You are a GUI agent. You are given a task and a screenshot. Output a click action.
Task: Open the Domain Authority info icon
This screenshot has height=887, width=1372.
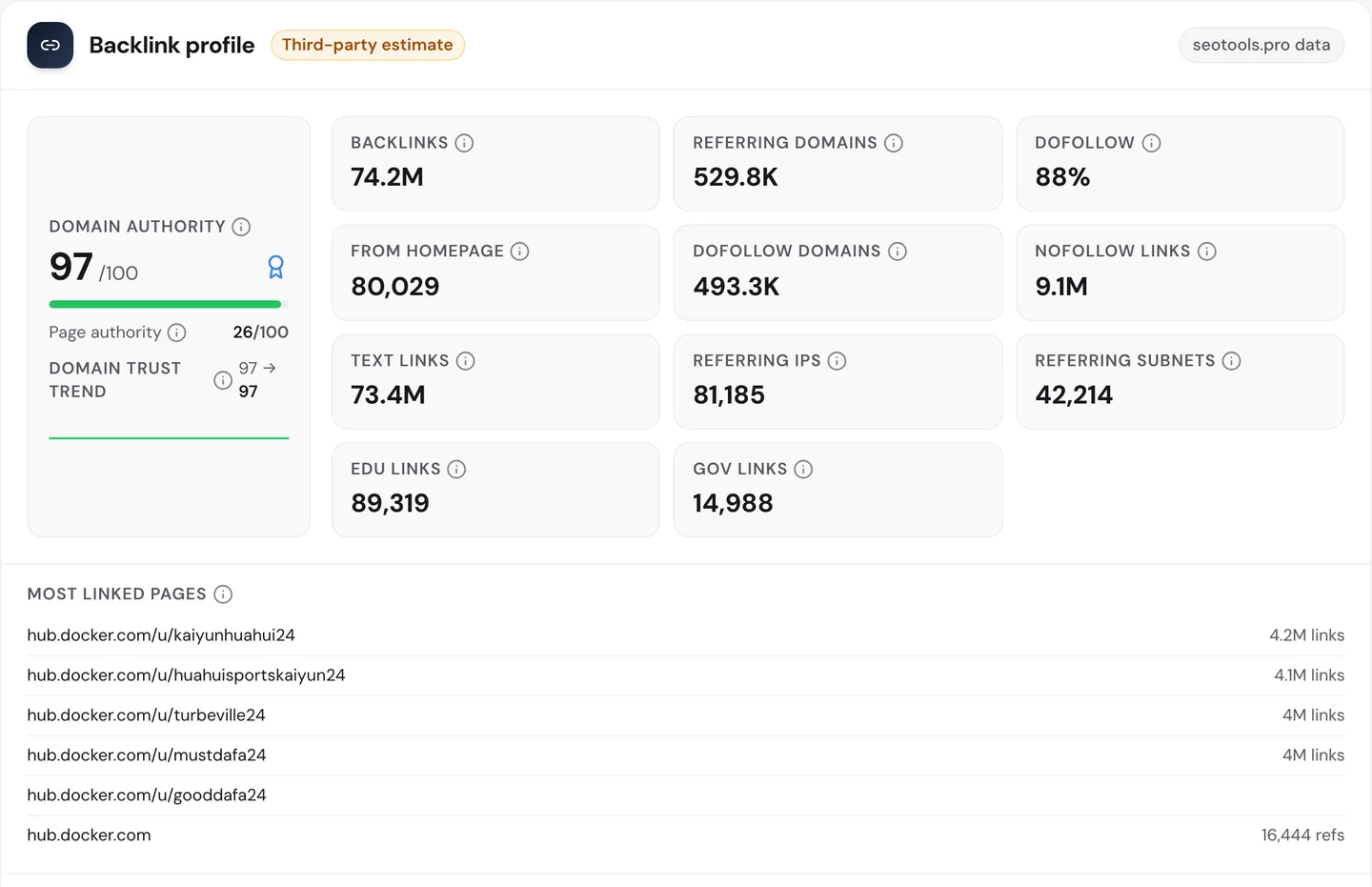(x=241, y=227)
